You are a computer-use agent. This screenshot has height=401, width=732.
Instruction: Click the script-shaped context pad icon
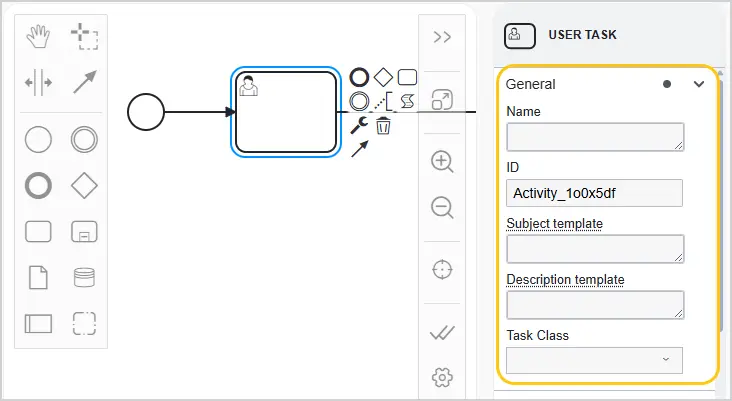coord(407,101)
